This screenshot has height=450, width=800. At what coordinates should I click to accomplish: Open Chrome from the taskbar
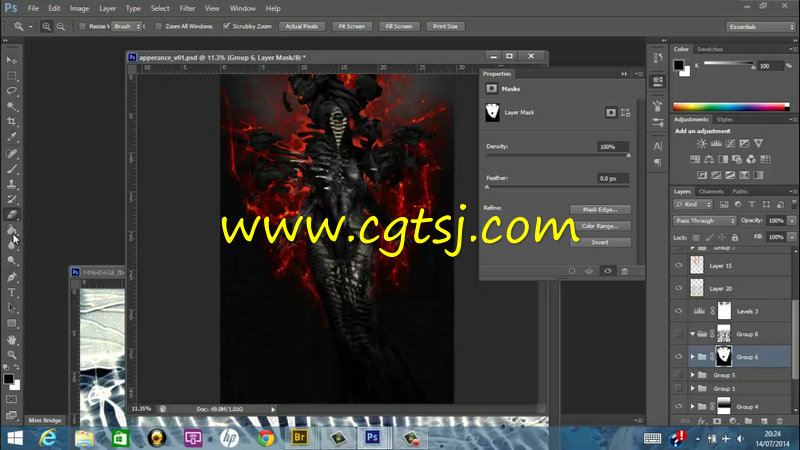coord(265,437)
